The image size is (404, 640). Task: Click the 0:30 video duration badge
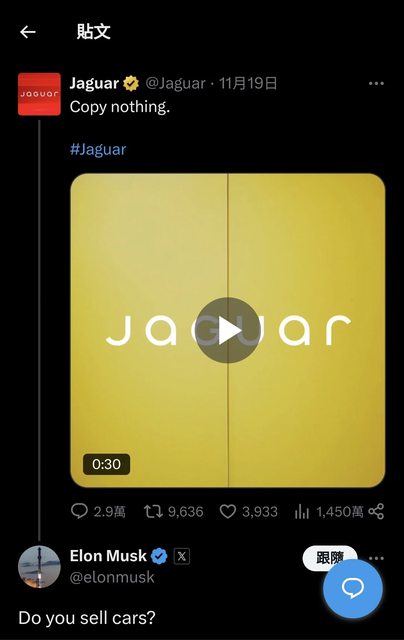(107, 464)
